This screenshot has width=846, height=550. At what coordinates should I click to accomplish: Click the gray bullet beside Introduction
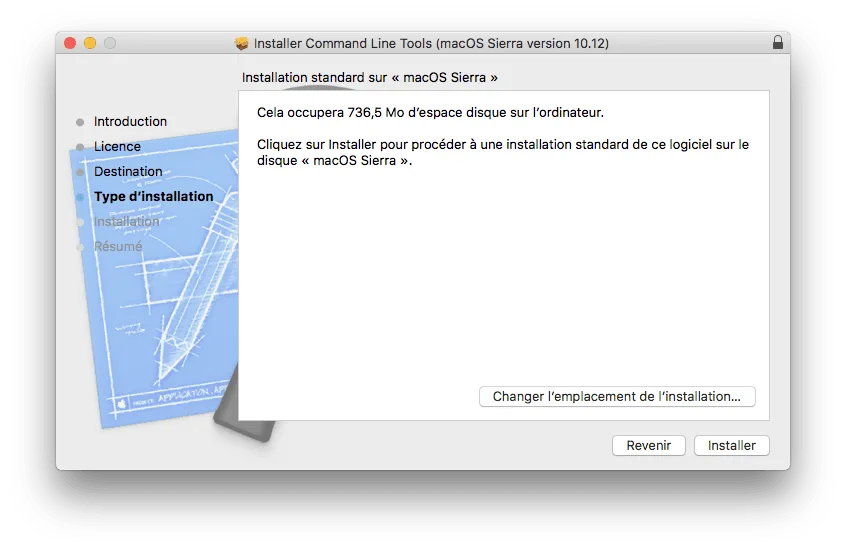click(80, 122)
